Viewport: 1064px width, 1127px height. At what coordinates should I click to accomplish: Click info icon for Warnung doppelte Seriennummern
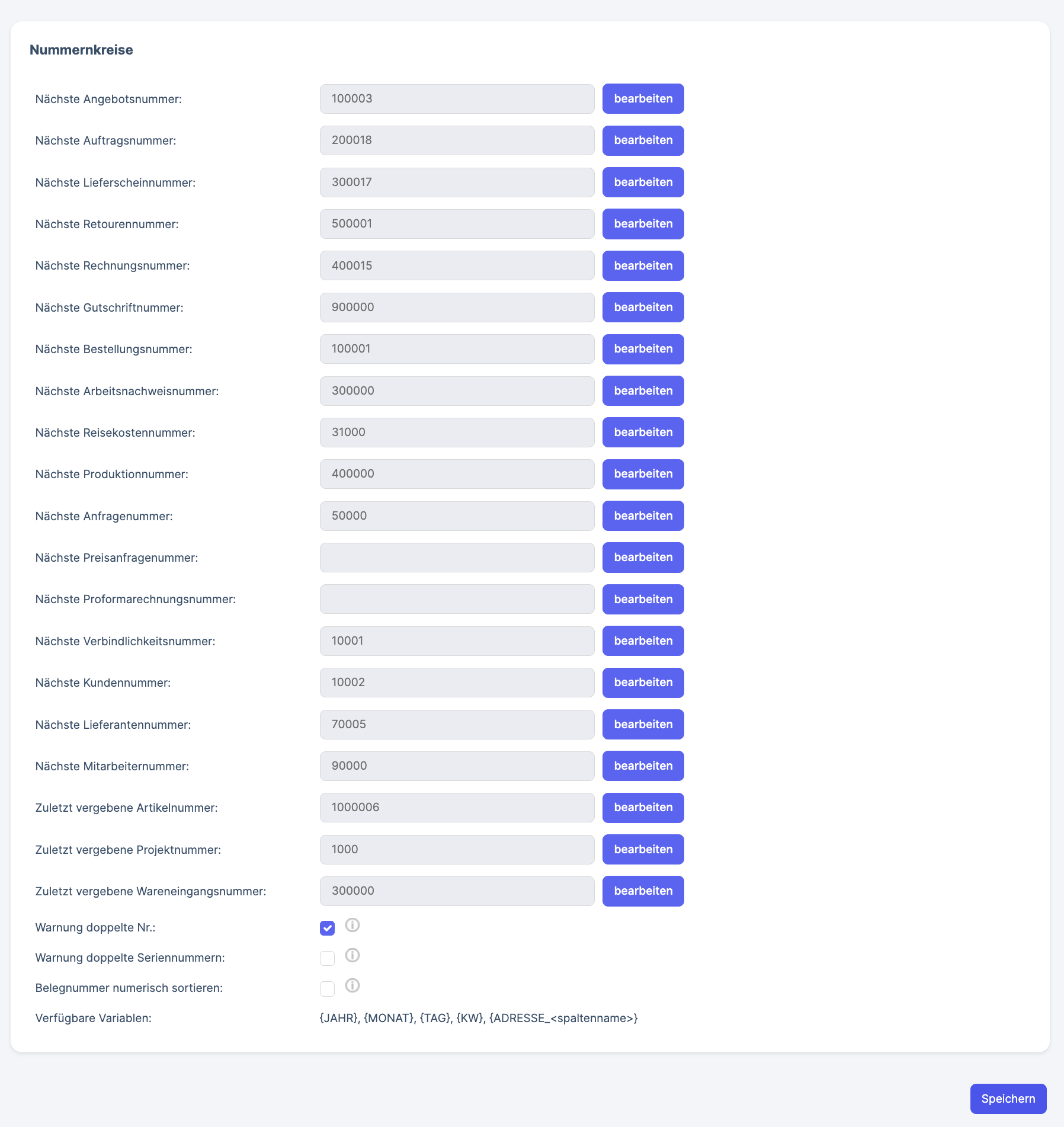point(352,955)
